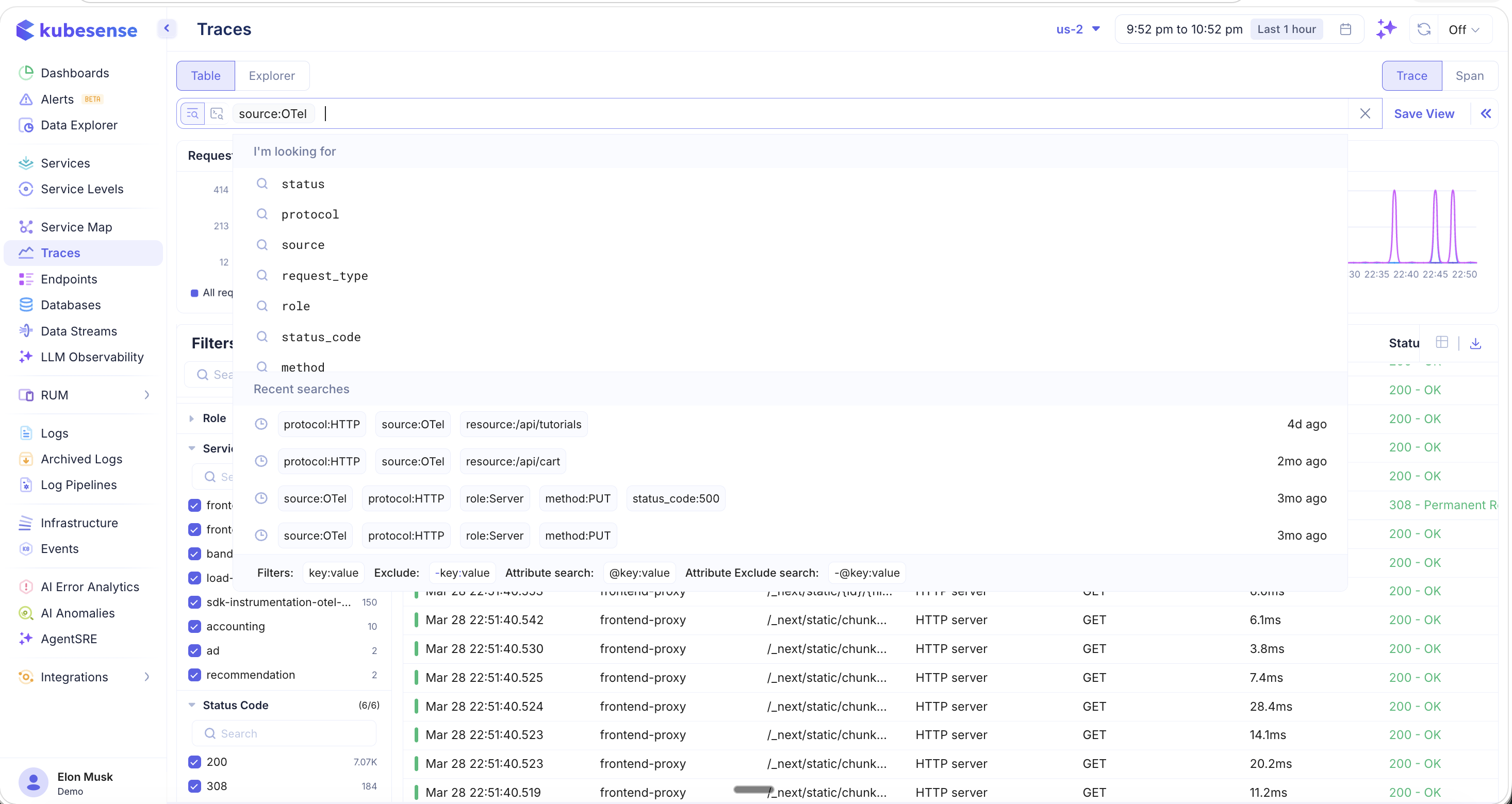Click the AI Error Analytics icon
The width and height of the screenshot is (1512, 804).
(26, 586)
